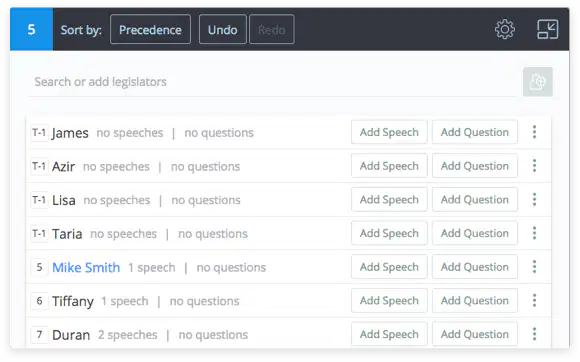The height and width of the screenshot is (362, 580).
Task: Click the blue number 5 counter badge
Action: pyautogui.click(x=31, y=29)
